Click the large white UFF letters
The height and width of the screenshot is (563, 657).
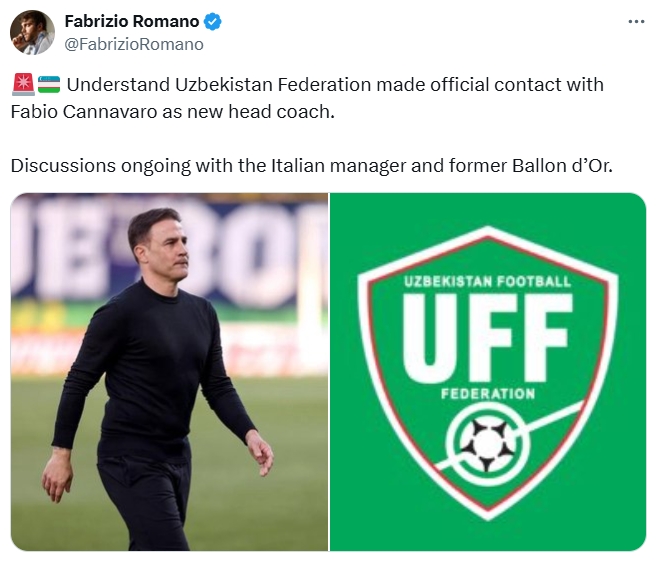coord(487,335)
